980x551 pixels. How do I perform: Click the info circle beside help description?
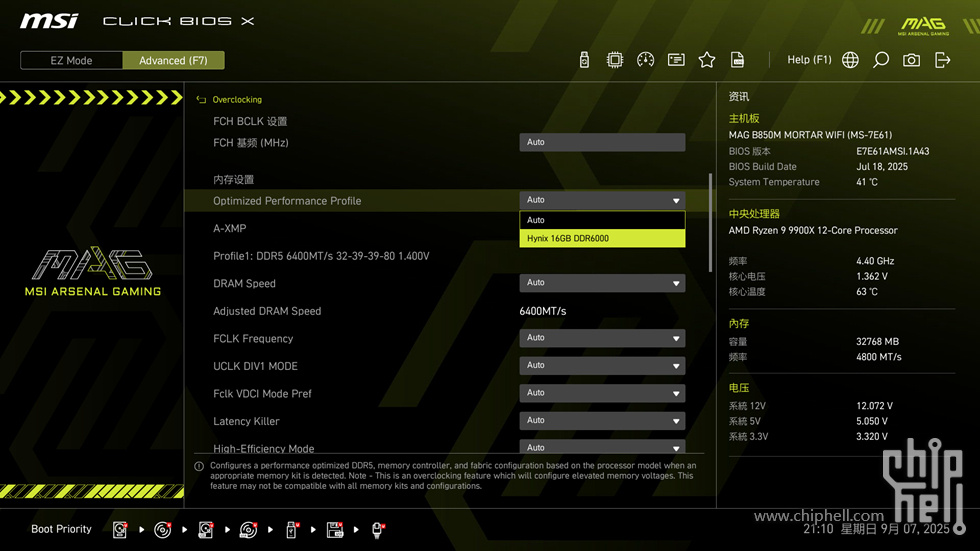(199, 466)
